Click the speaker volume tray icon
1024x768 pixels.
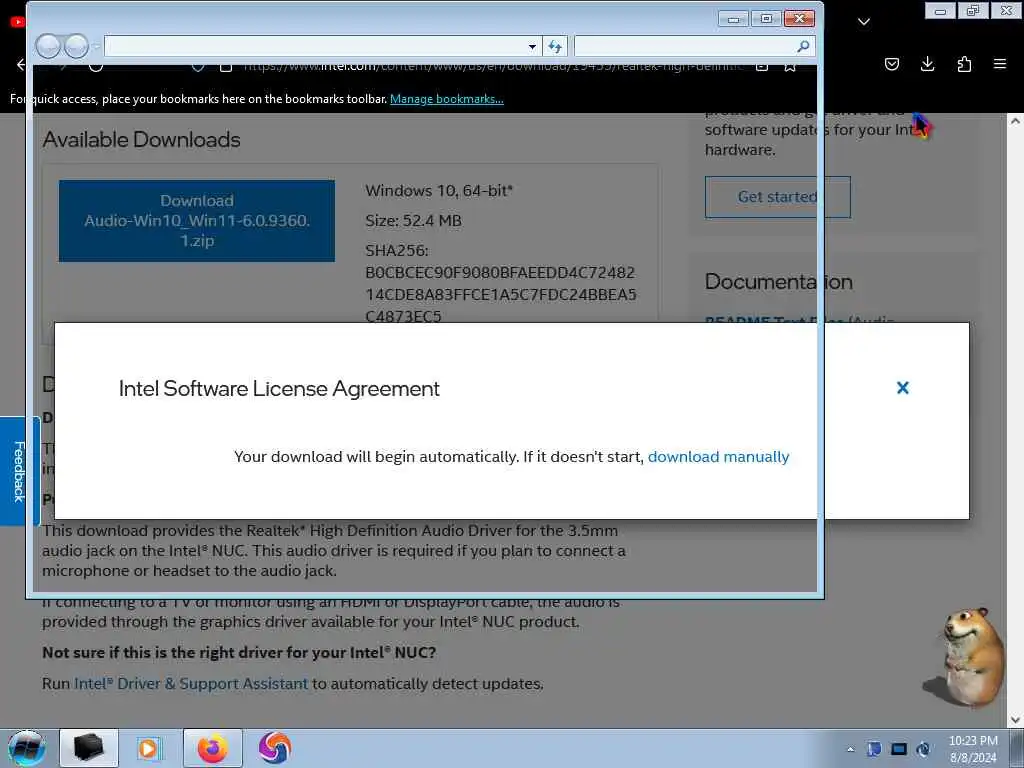(923, 749)
